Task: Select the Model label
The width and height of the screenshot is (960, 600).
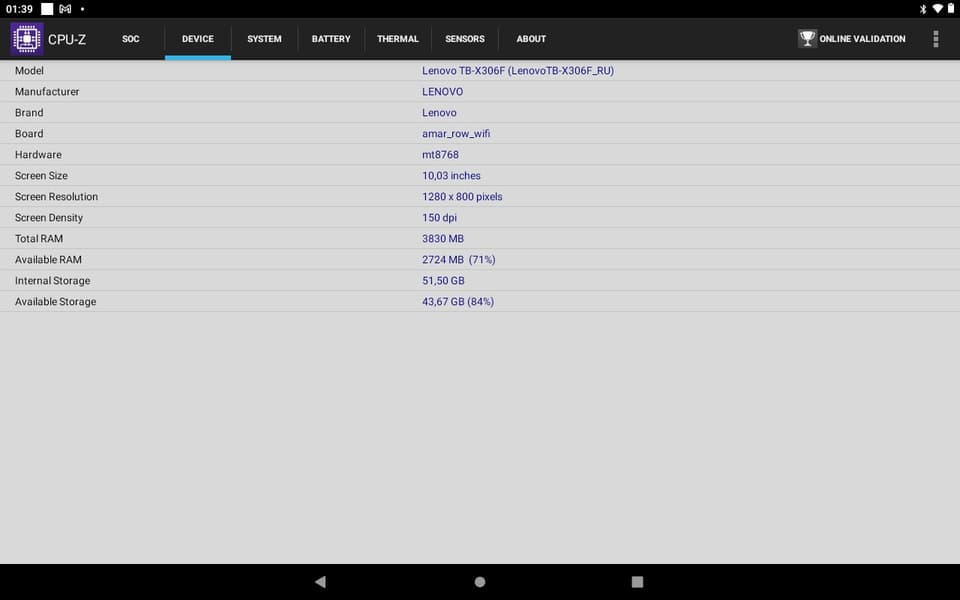Action: 29,70
